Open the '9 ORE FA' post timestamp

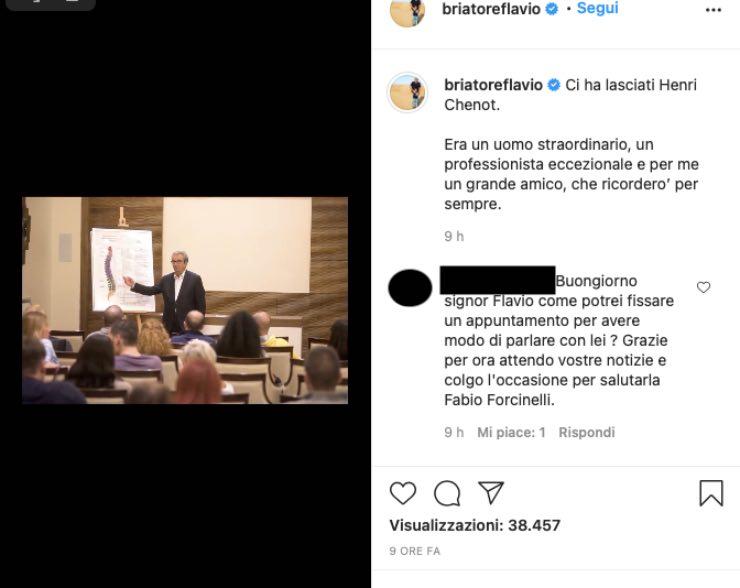click(414, 551)
